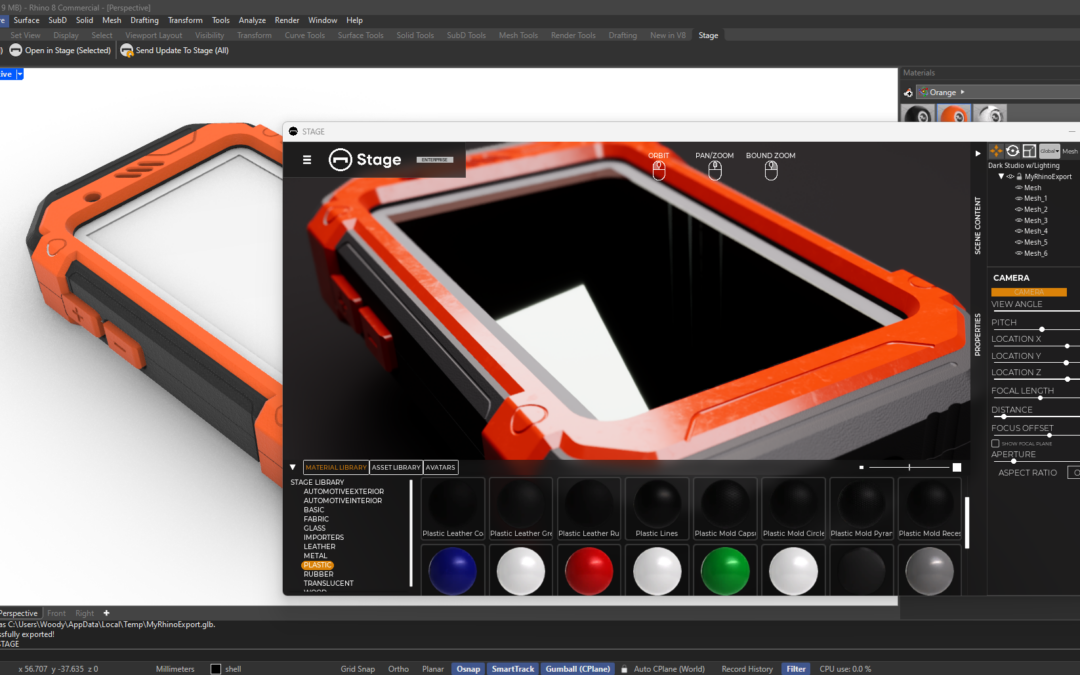The height and width of the screenshot is (675, 1080).
Task: Select the orange move gizmo tool
Action: [x=996, y=151]
